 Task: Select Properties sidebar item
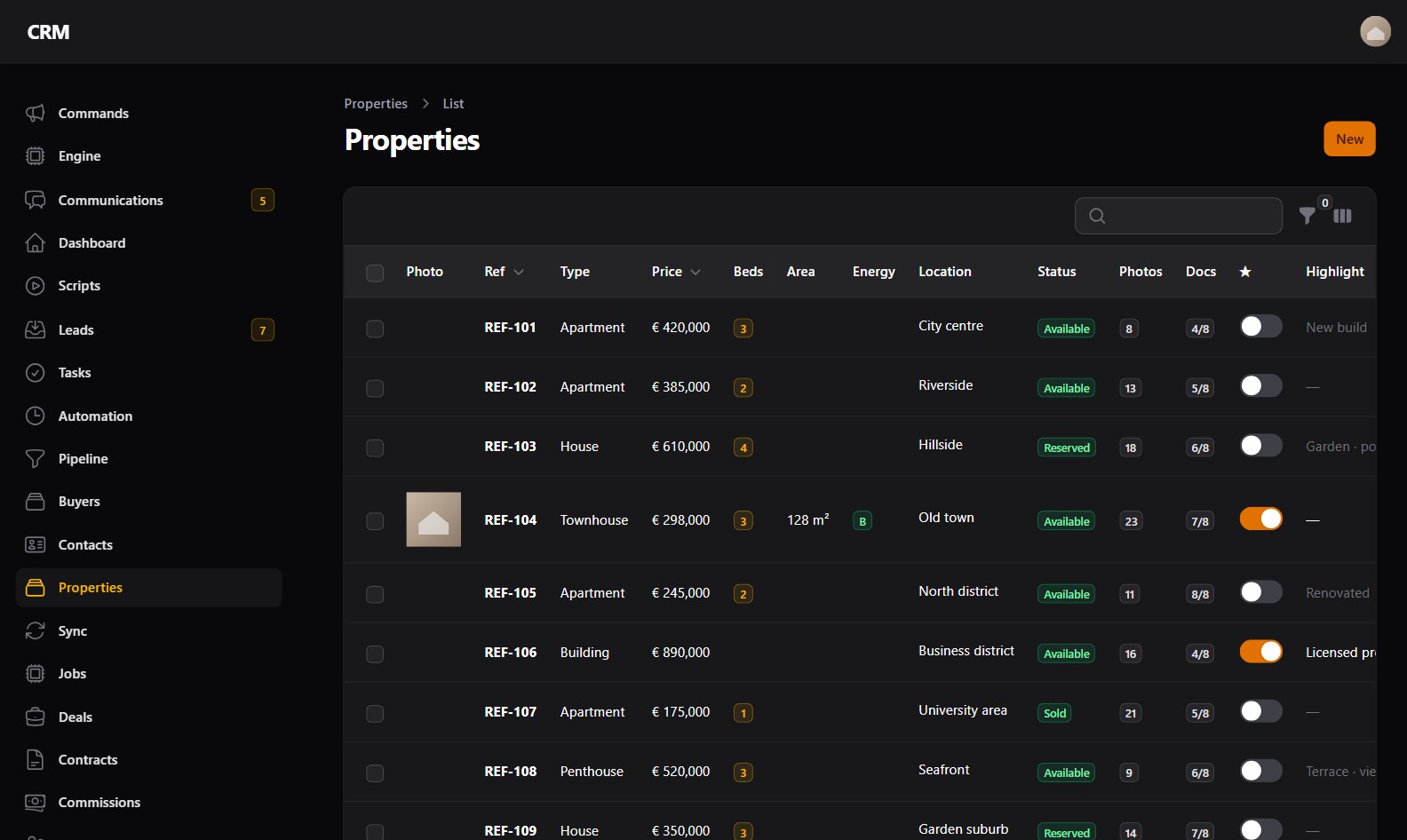click(x=149, y=588)
